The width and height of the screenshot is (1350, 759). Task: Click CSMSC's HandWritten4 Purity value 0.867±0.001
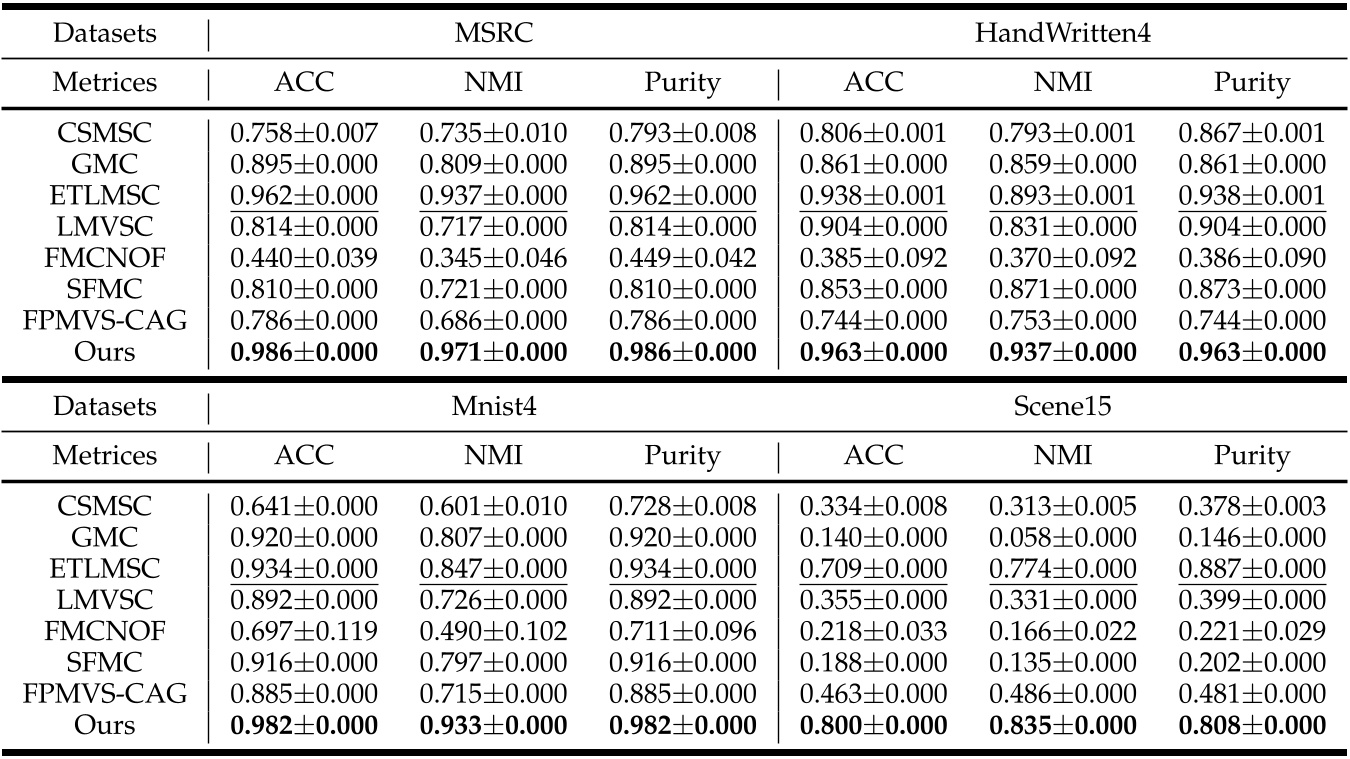tap(1251, 133)
